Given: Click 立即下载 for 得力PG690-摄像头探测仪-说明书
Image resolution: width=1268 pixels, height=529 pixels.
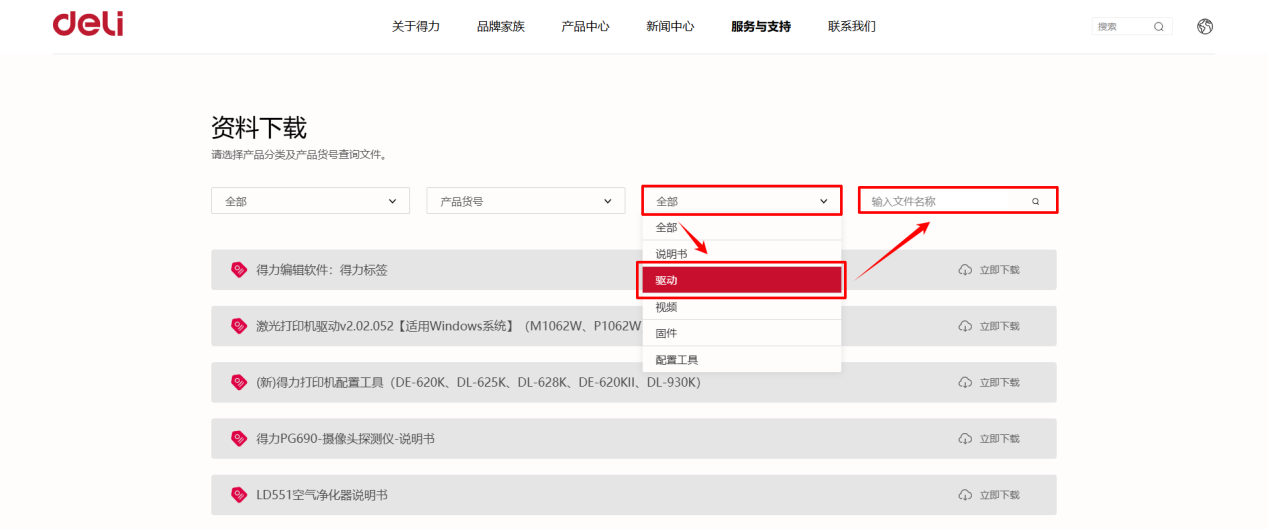Looking at the screenshot, I should click(1000, 438).
